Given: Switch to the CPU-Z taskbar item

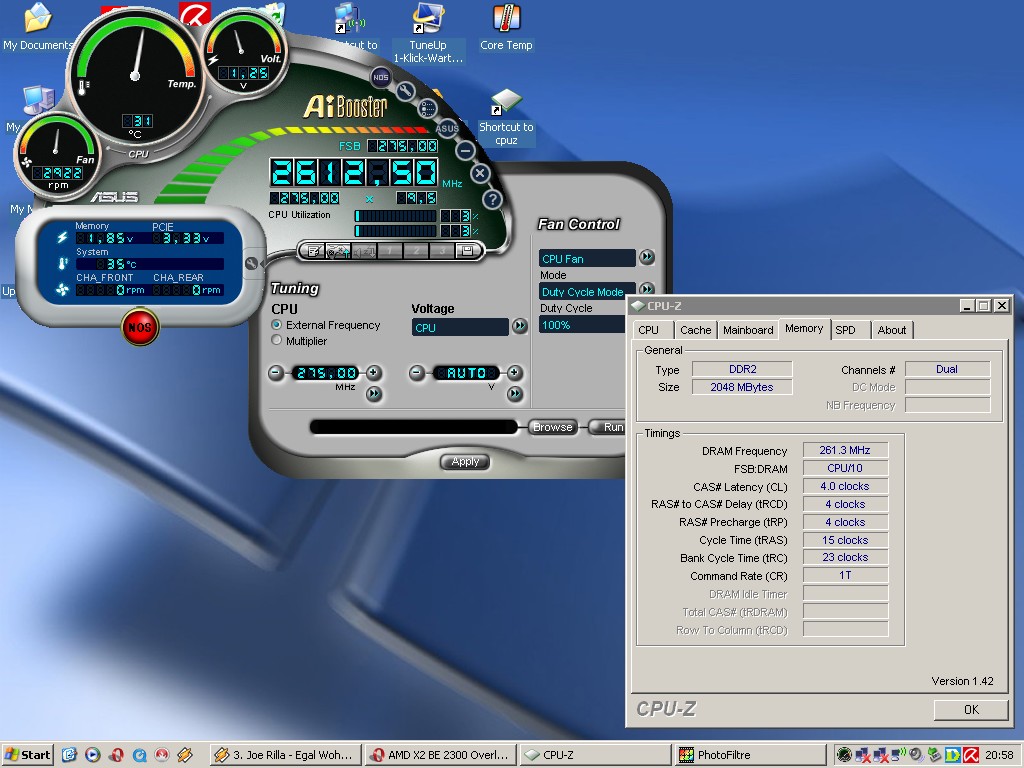Looking at the screenshot, I should click(595, 755).
